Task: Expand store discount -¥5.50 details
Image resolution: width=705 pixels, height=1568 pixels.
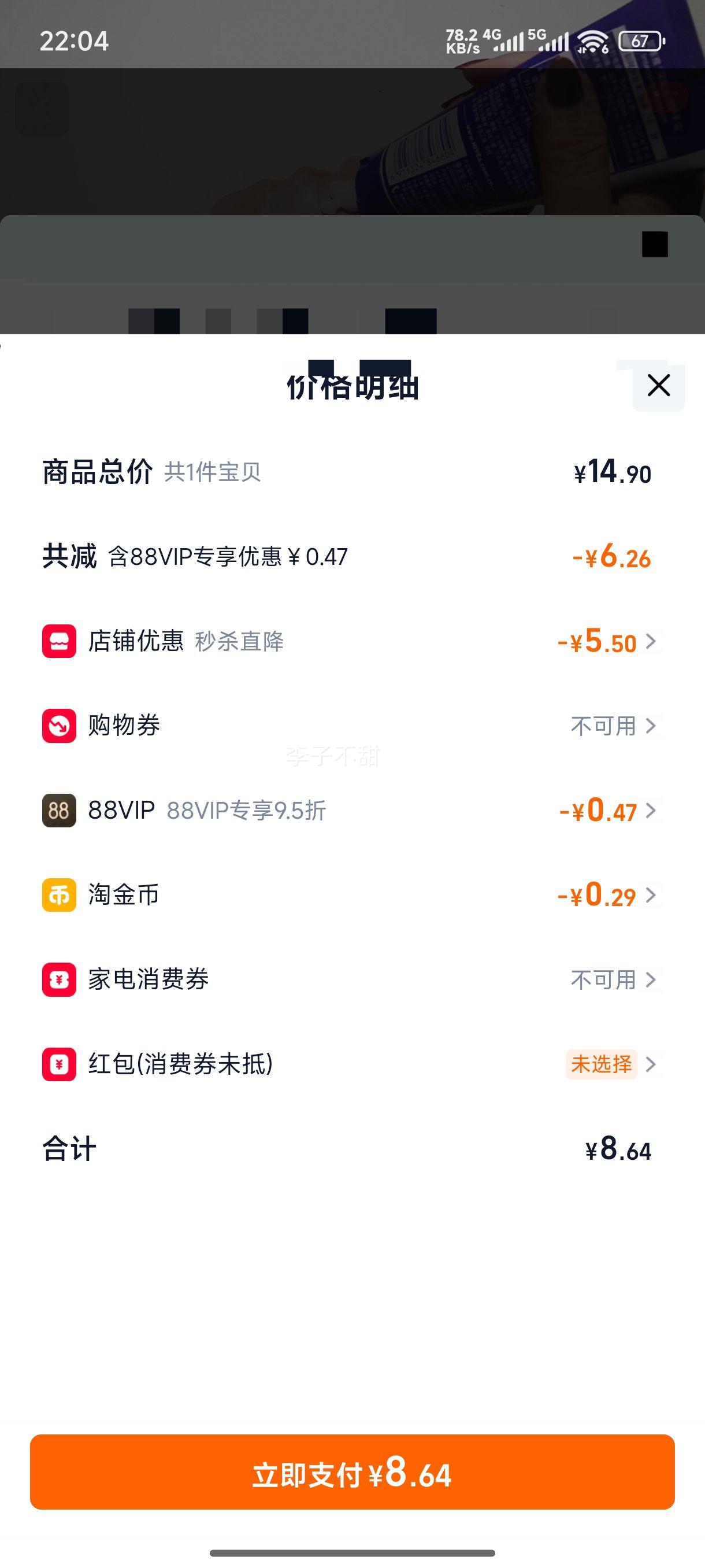Action: [x=651, y=641]
